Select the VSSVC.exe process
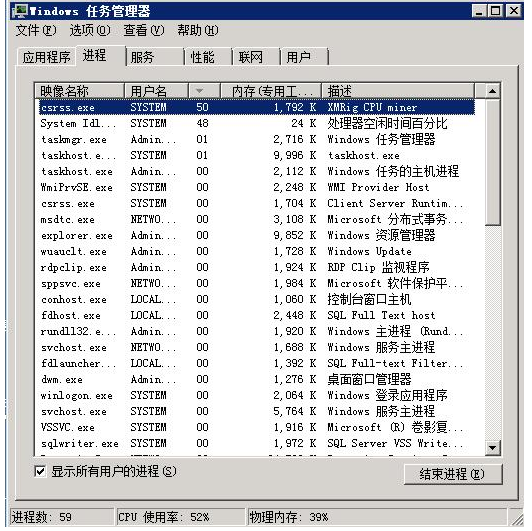 click(x=257, y=427)
